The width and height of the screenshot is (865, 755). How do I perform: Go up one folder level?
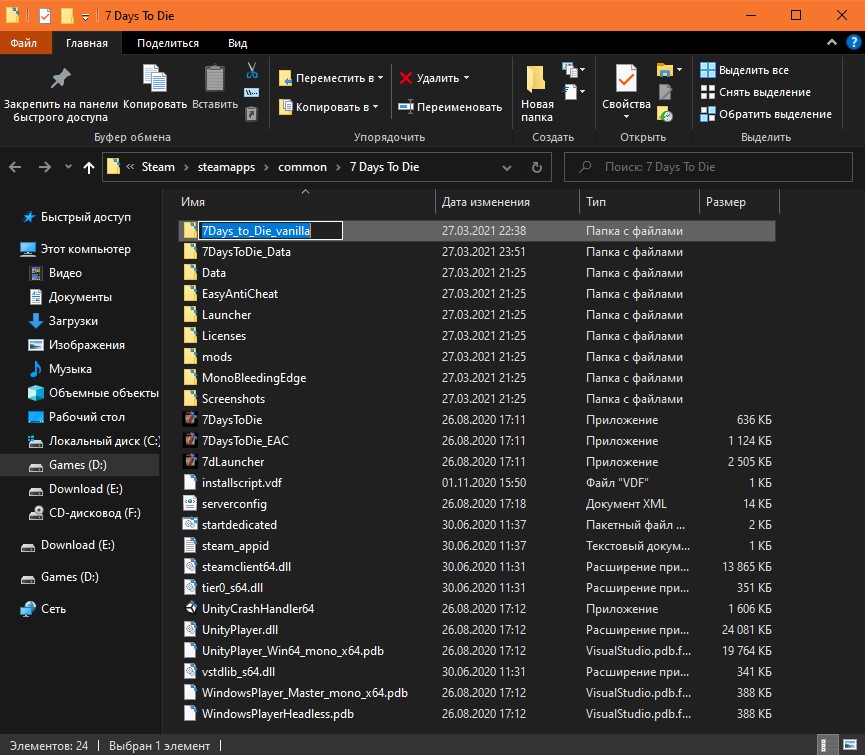[89, 167]
